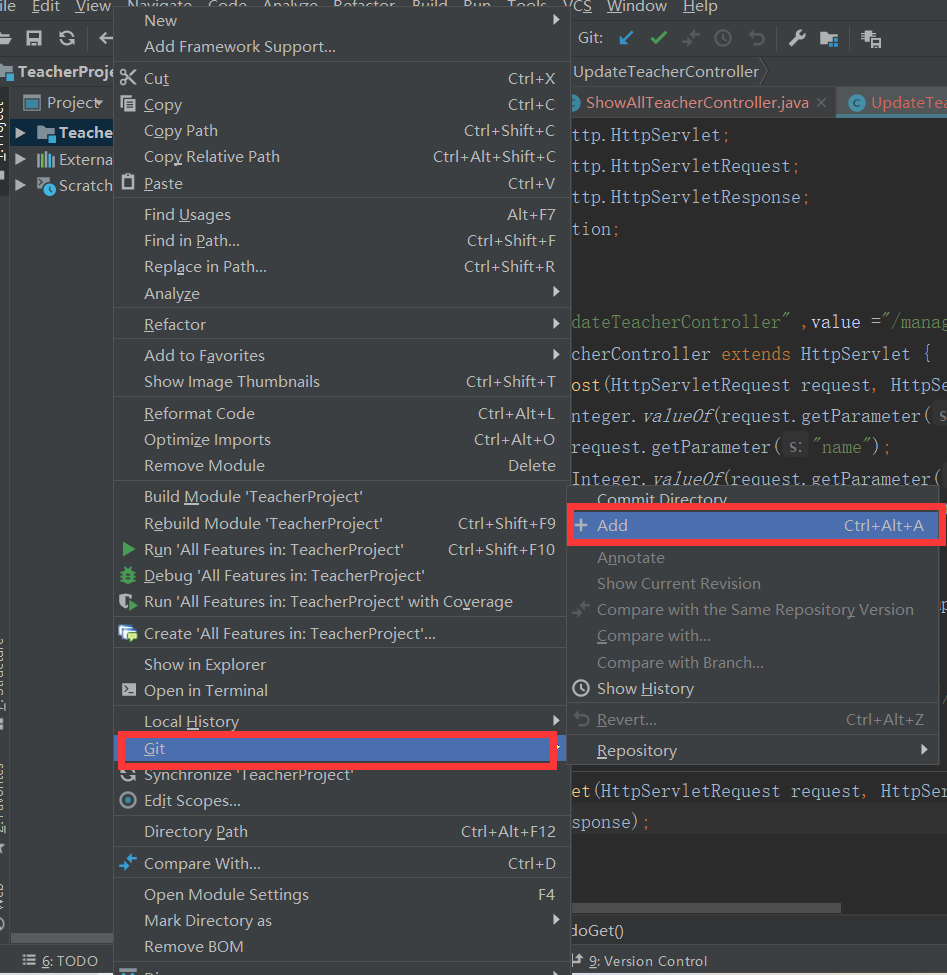Click the Copy icon in context menu
The height and width of the screenshot is (975, 947).
(x=128, y=104)
